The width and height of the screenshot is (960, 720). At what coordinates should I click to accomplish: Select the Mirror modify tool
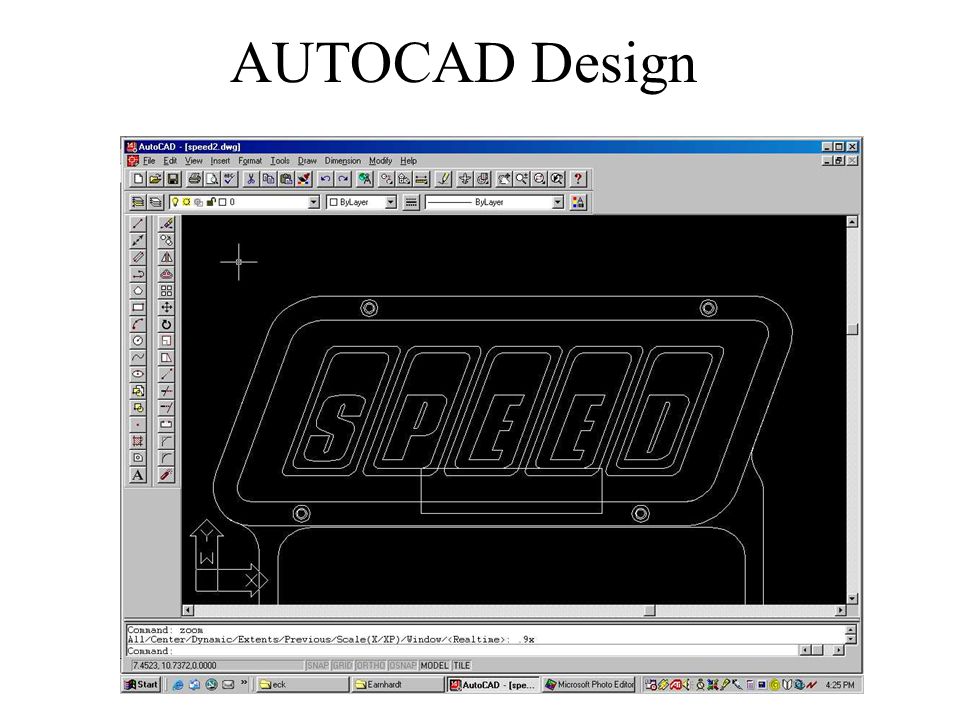pos(166,257)
